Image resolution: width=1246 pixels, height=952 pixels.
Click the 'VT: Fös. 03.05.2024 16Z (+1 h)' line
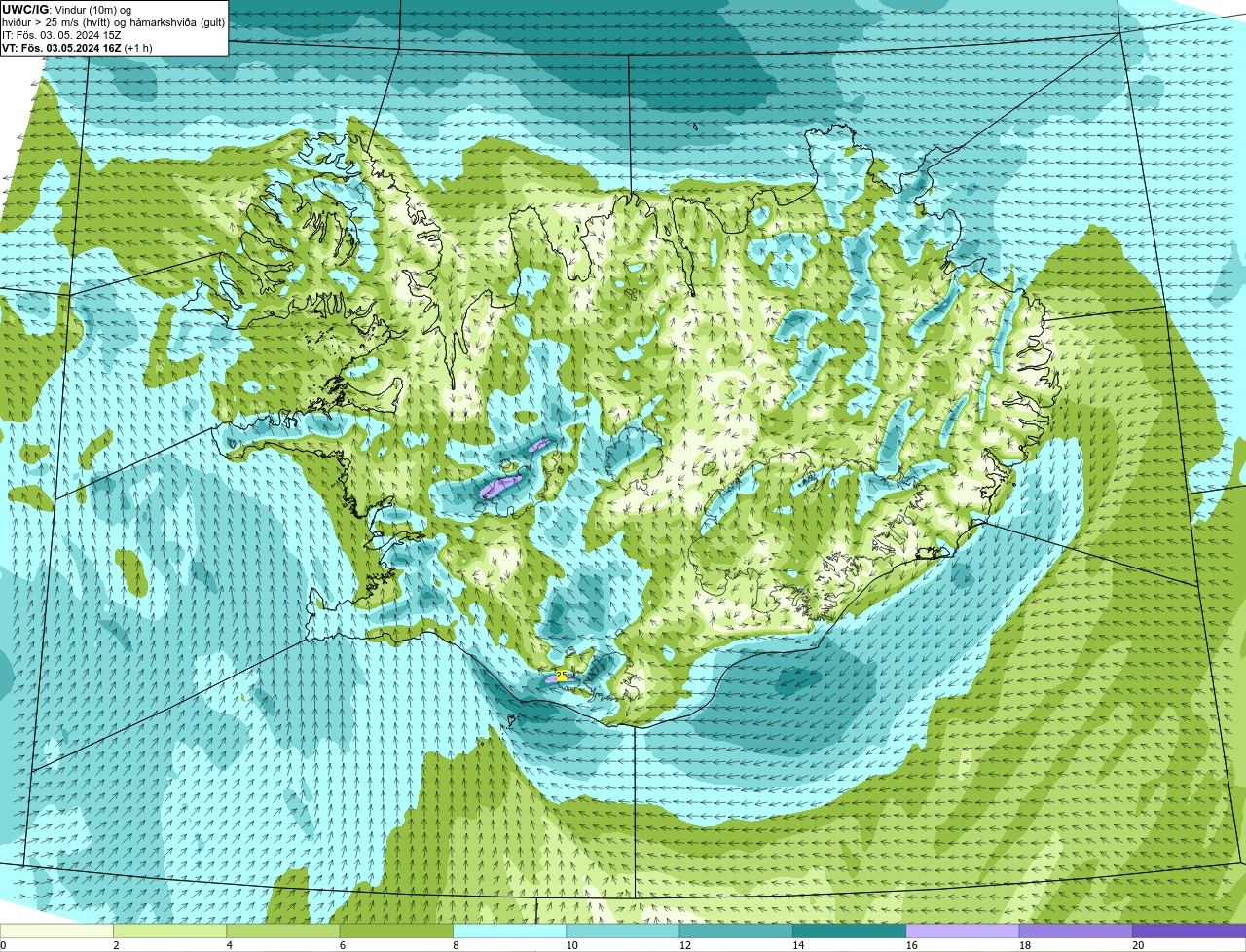78,48
